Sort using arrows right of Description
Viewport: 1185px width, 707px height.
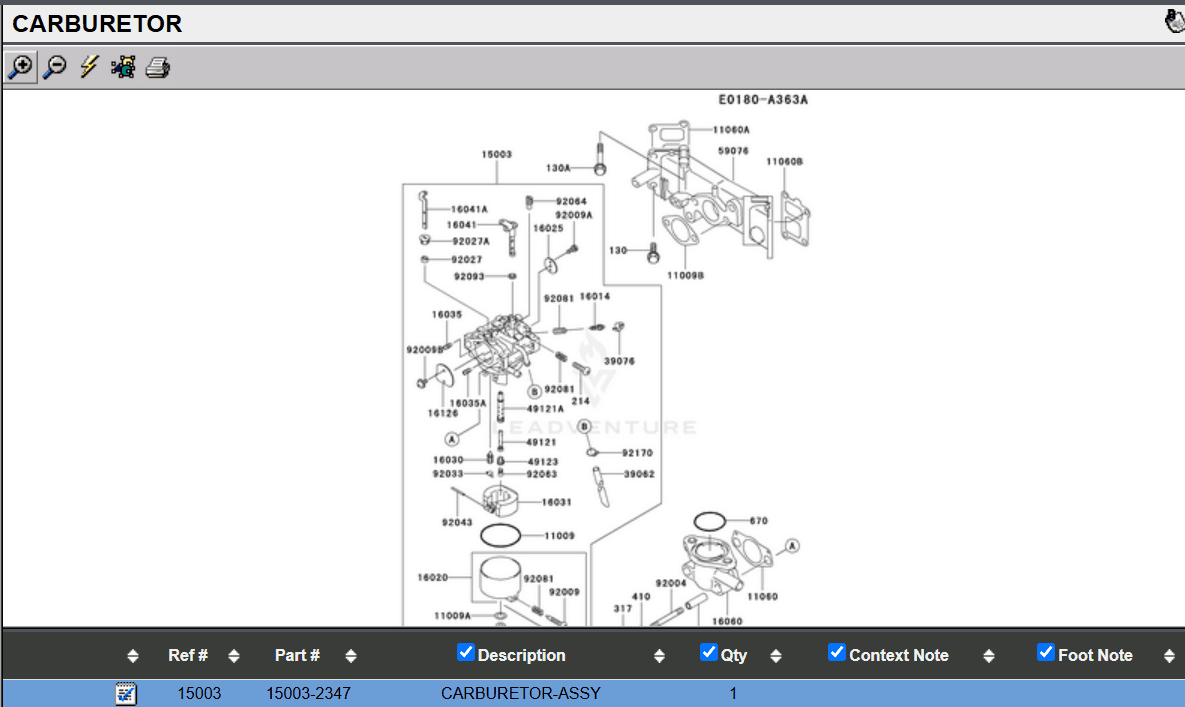click(659, 656)
